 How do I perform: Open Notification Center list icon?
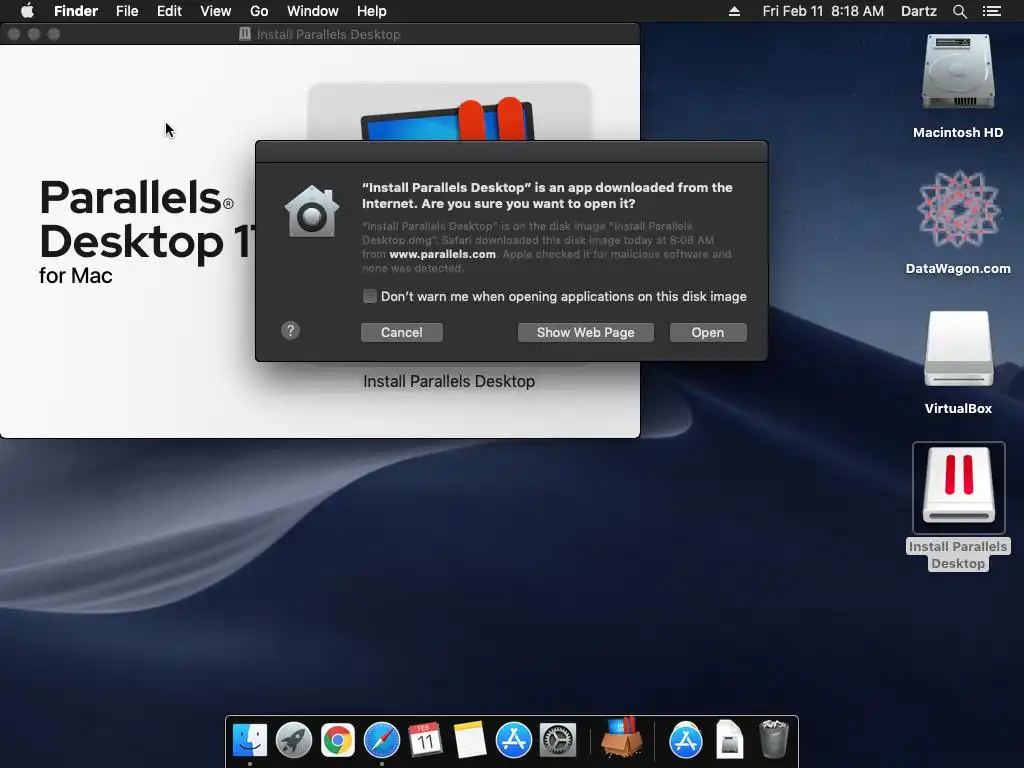click(991, 11)
